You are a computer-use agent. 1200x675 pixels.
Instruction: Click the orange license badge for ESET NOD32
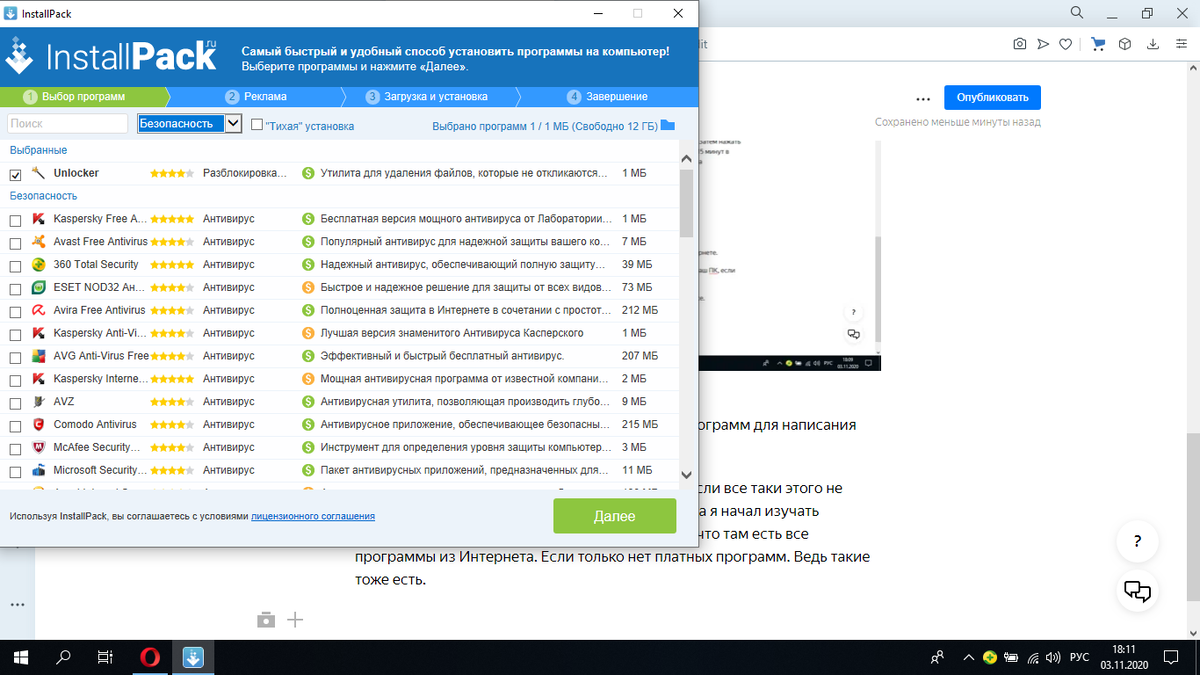(308, 287)
